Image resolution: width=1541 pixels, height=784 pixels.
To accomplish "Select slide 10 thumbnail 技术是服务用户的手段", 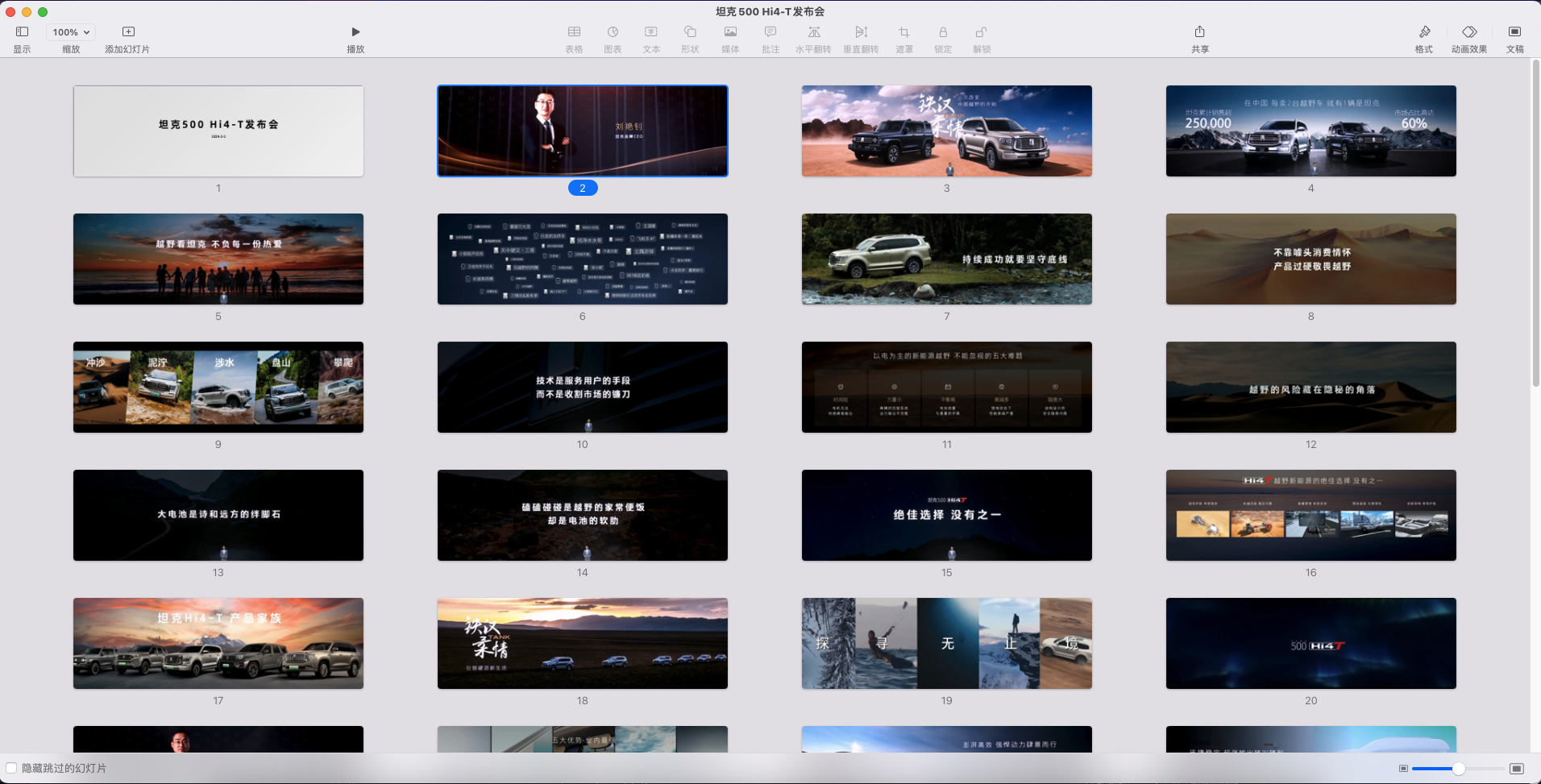I will click(x=583, y=388).
